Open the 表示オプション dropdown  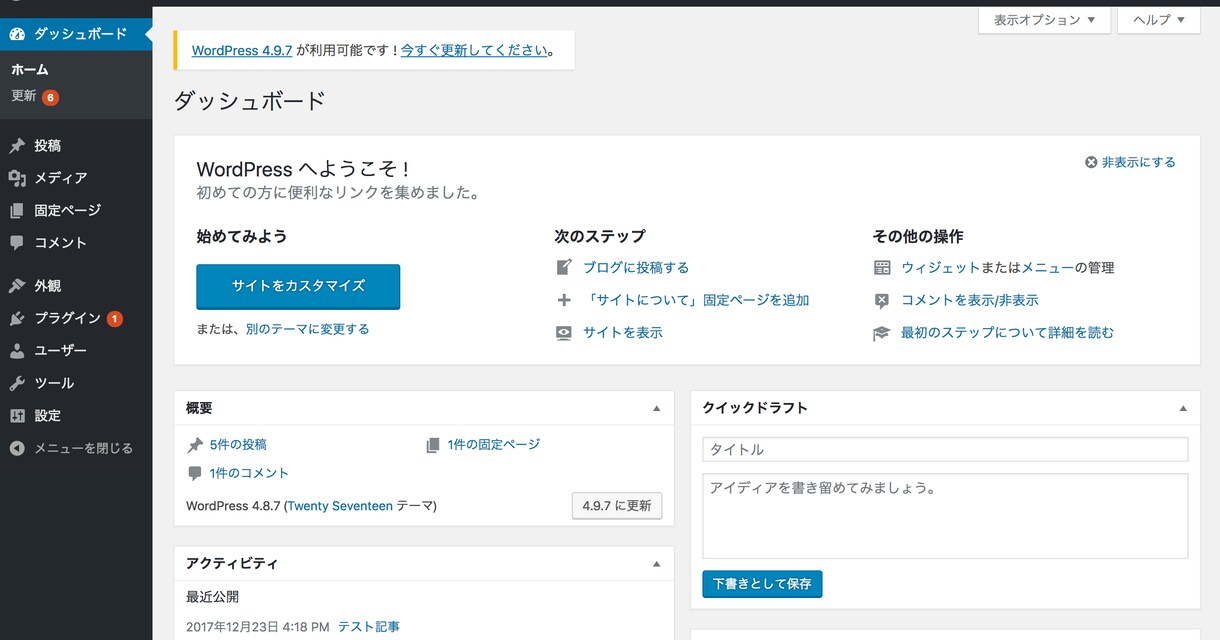pos(1044,20)
